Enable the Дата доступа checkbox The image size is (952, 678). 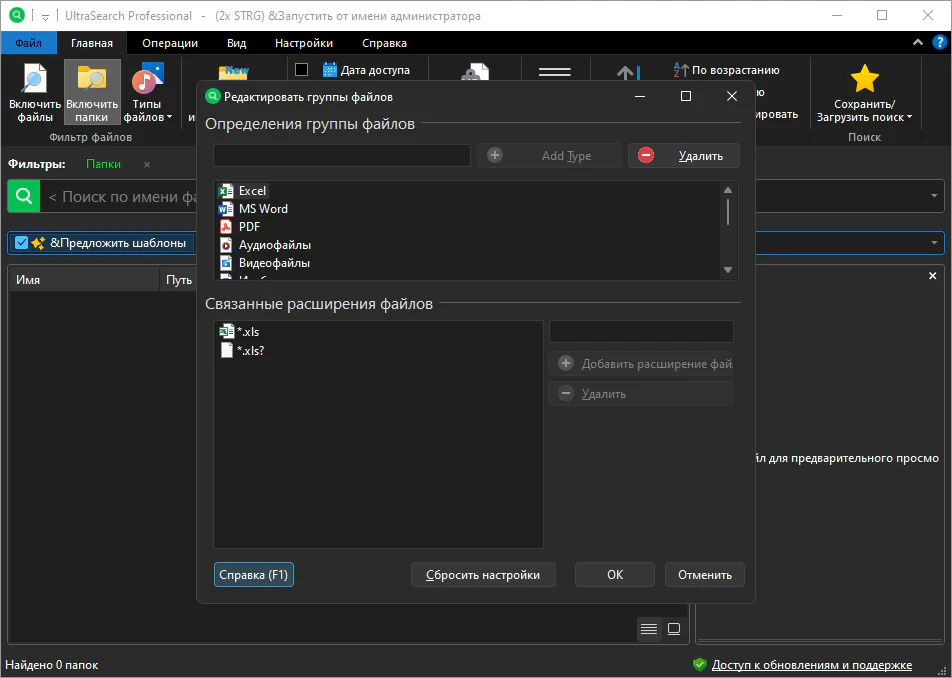tap(302, 70)
